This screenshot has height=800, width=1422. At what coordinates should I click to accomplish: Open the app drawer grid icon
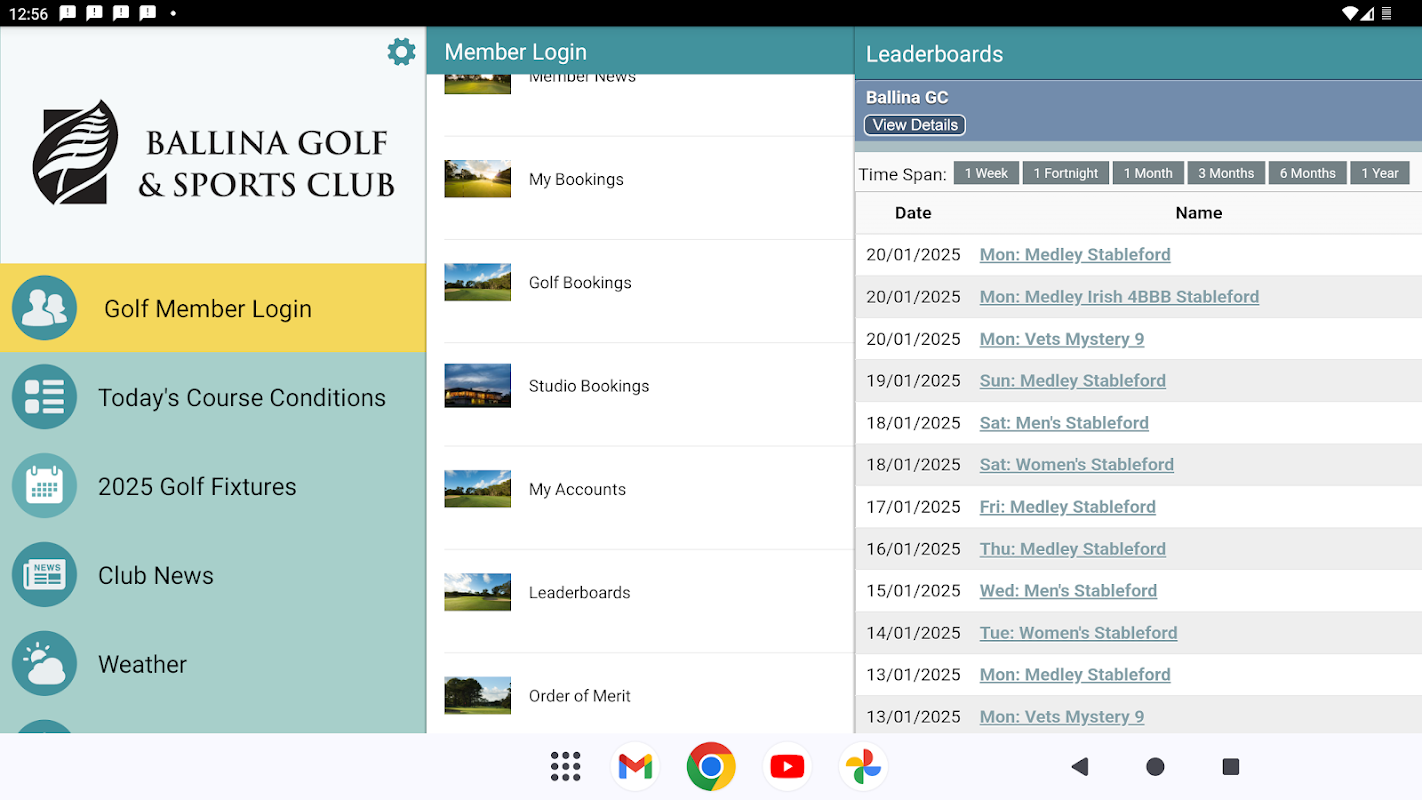click(x=565, y=767)
